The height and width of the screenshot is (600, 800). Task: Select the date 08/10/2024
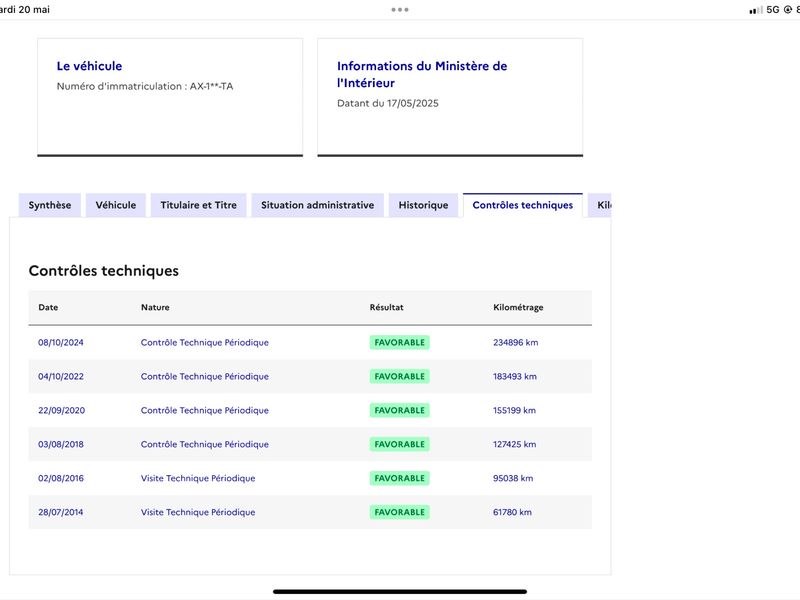pos(61,342)
